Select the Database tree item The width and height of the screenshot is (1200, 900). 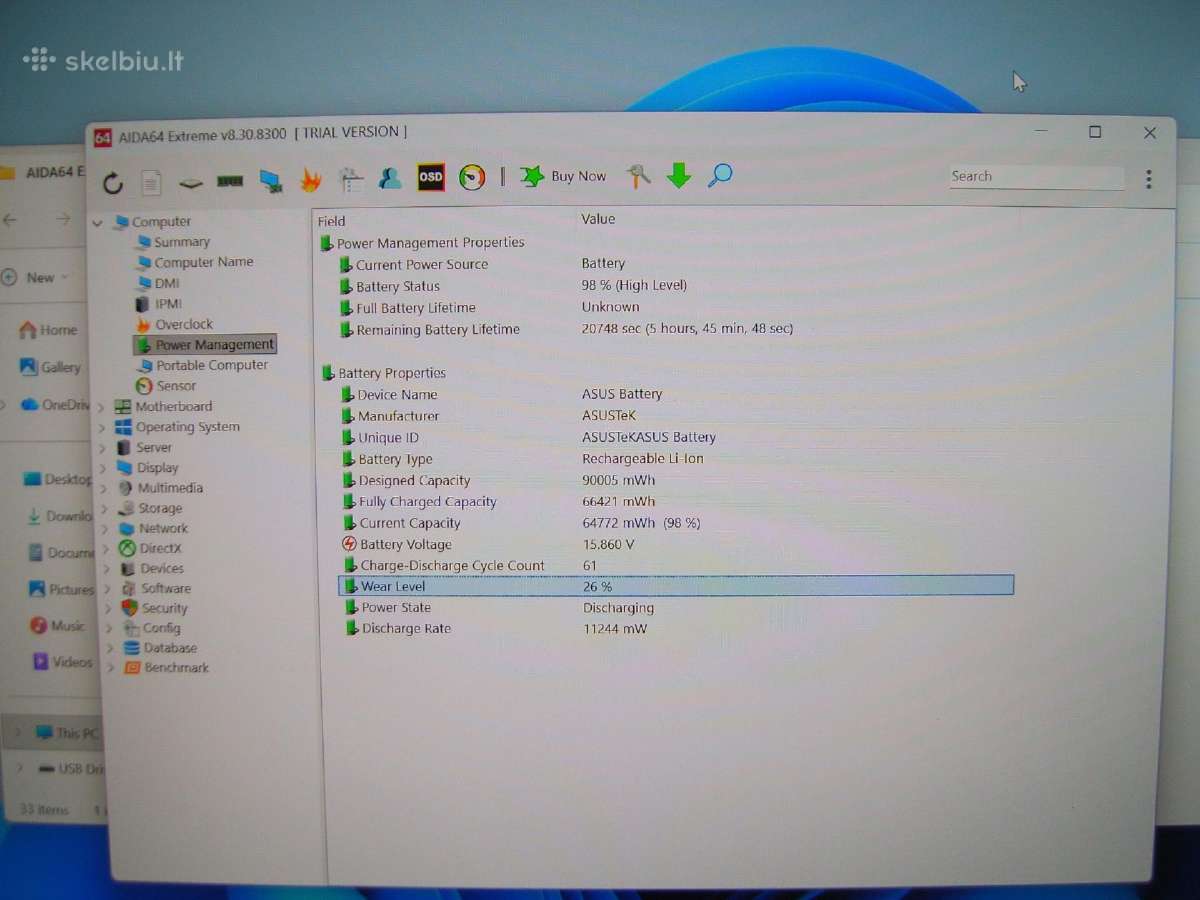(x=170, y=648)
